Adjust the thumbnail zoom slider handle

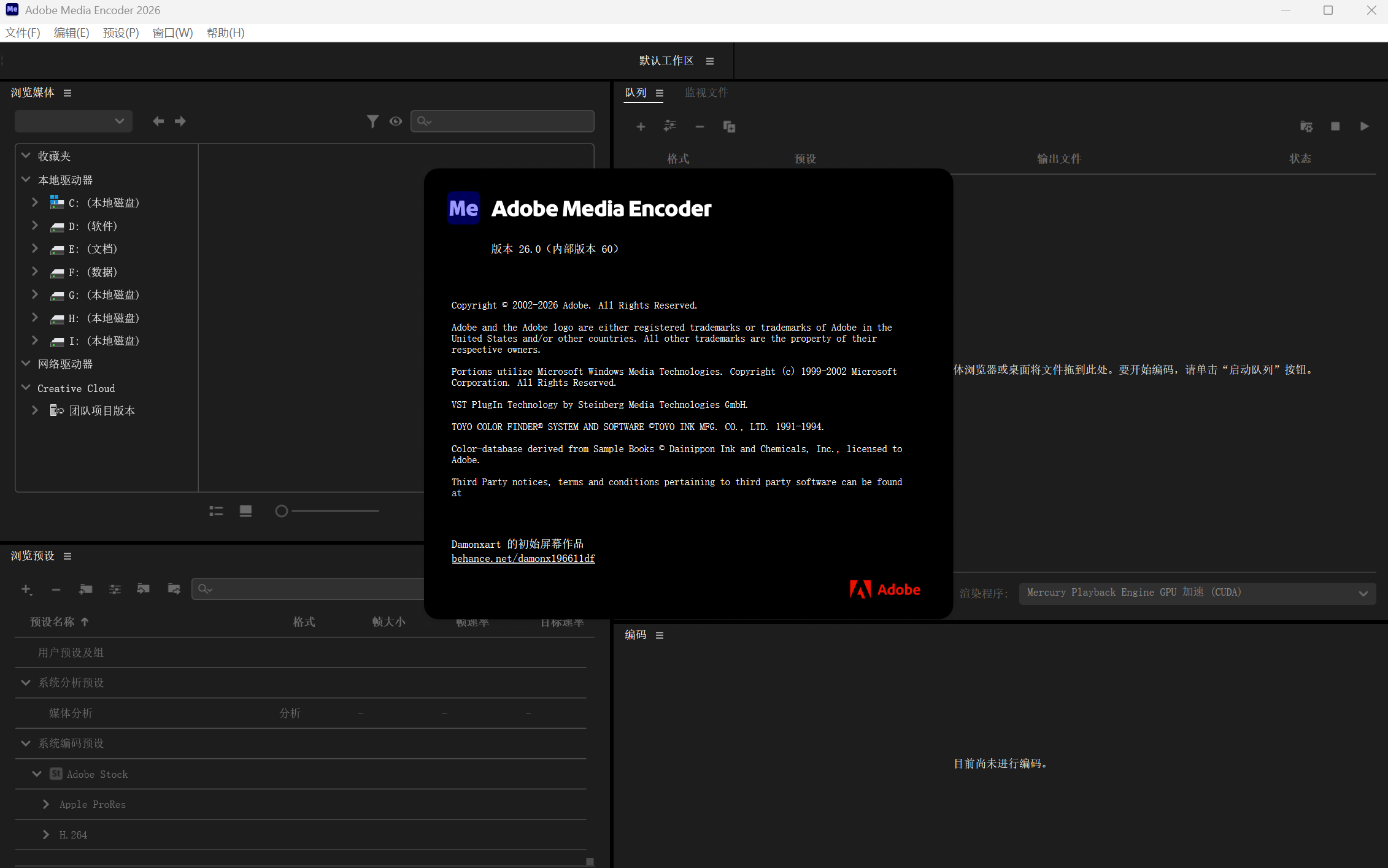282,511
